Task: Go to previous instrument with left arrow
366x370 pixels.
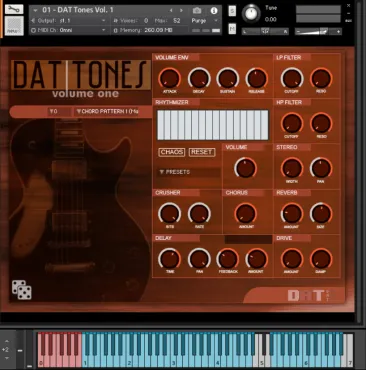Action: [171, 11]
